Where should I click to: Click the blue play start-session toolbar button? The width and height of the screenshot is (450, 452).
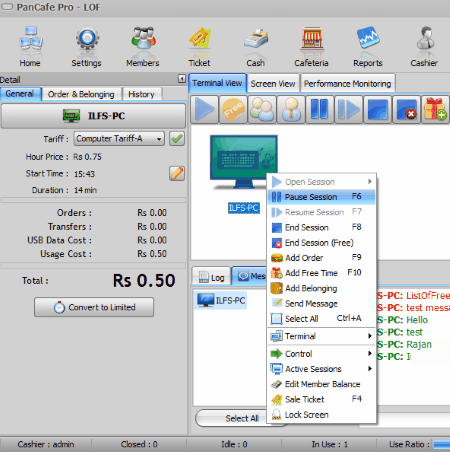[205, 109]
